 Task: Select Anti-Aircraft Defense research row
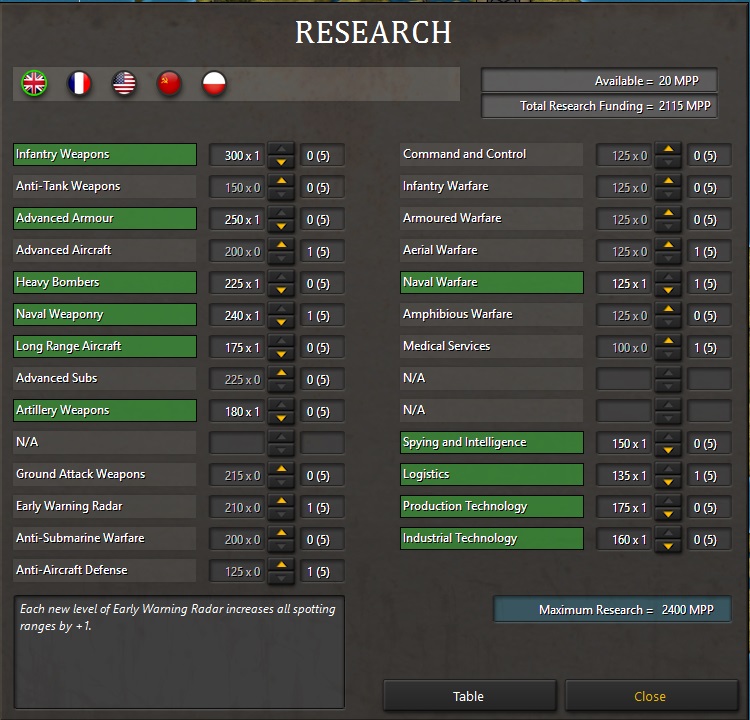[105, 571]
